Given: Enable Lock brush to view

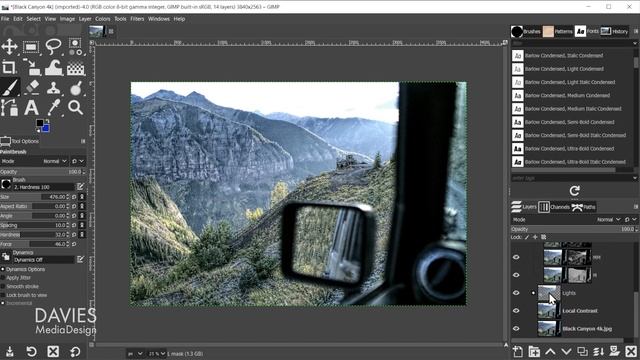Looking at the screenshot, I should (x=3, y=295).
